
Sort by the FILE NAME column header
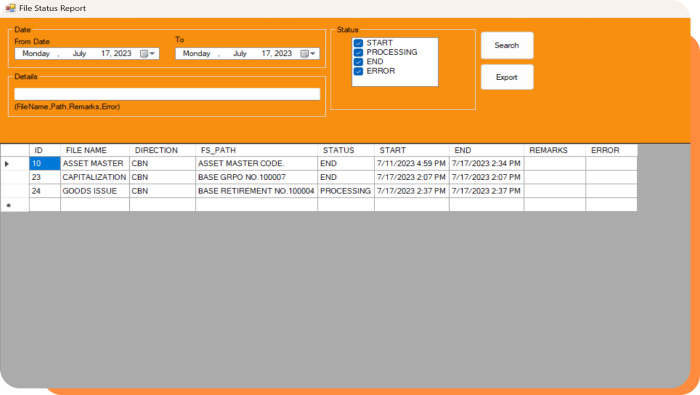(x=95, y=150)
